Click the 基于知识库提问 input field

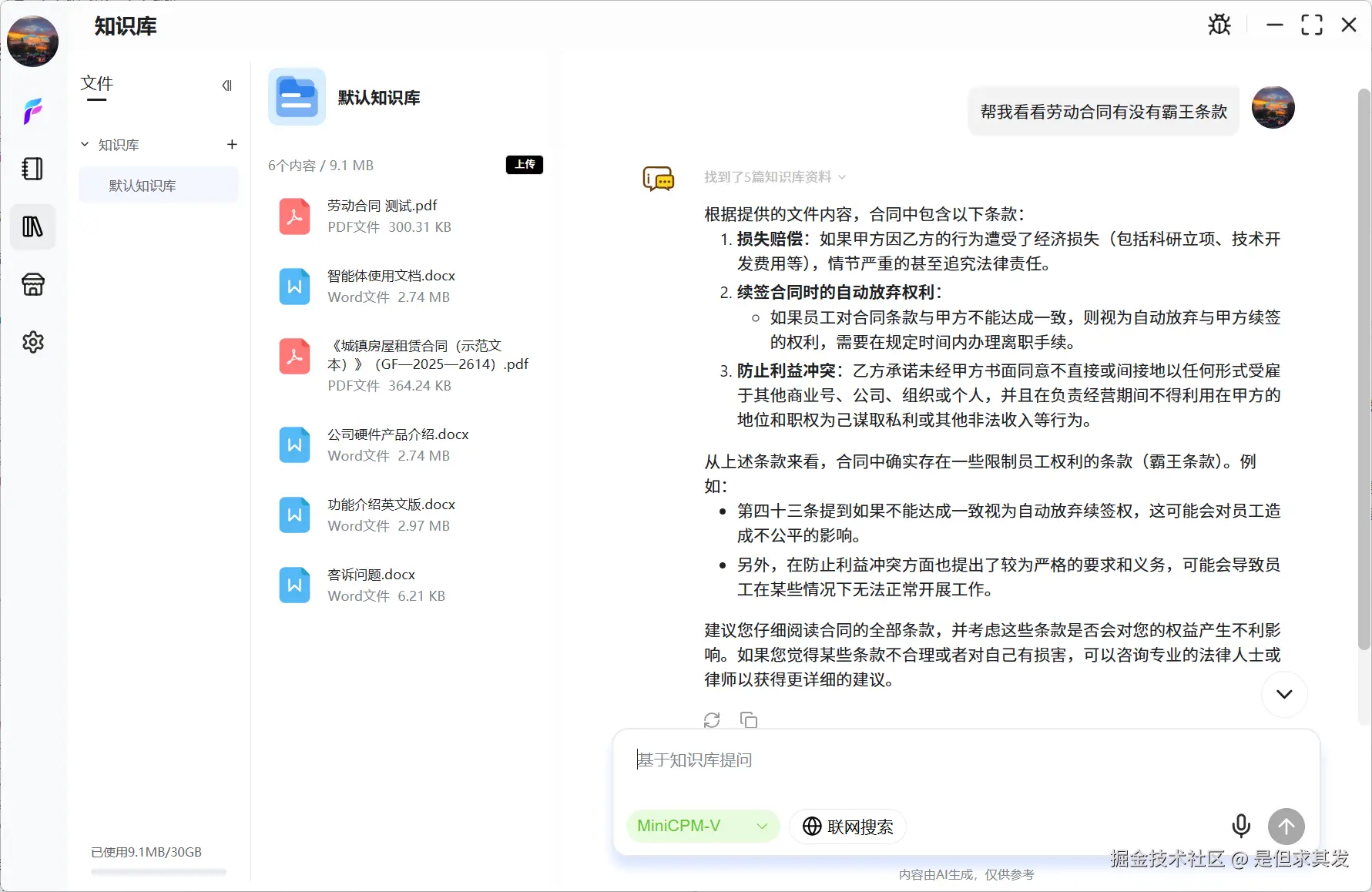coord(847,760)
